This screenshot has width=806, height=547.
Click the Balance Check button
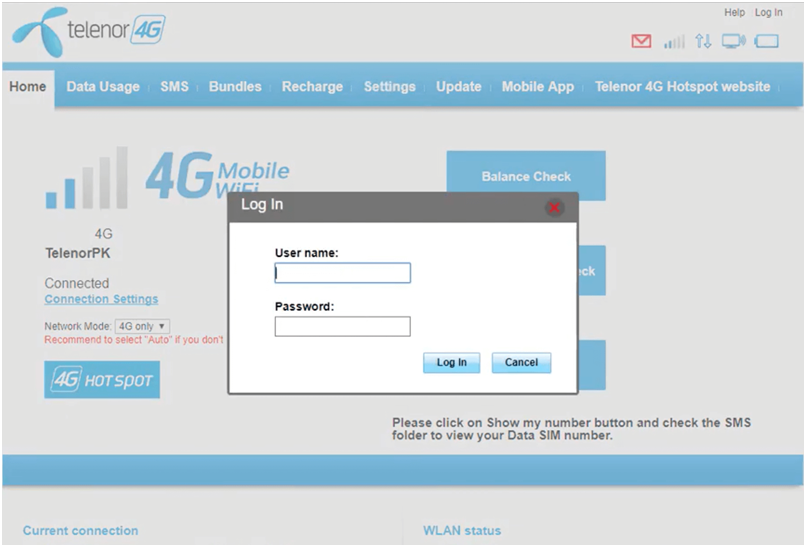[526, 176]
